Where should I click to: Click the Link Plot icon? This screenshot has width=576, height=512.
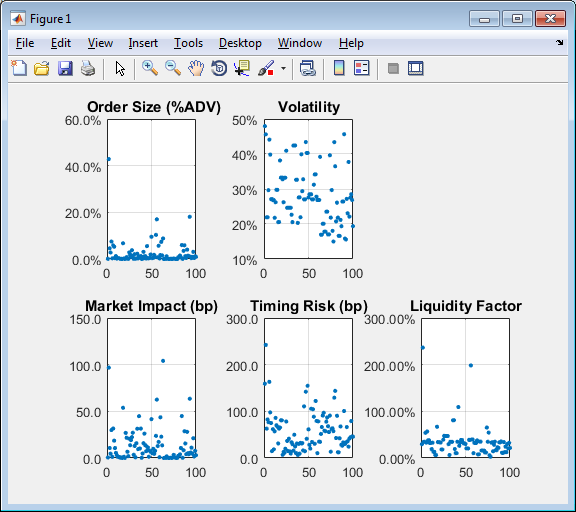tap(307, 68)
